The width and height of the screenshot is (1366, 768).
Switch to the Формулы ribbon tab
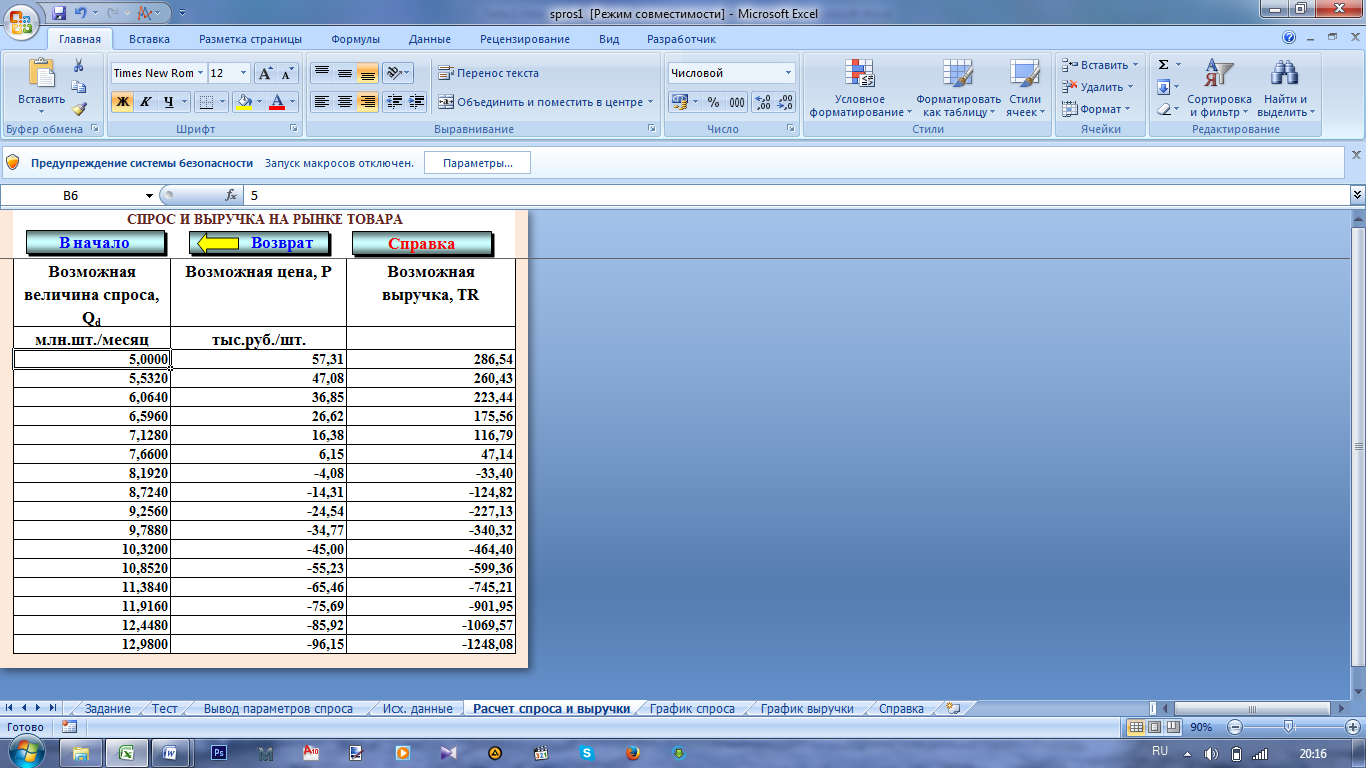(x=355, y=39)
